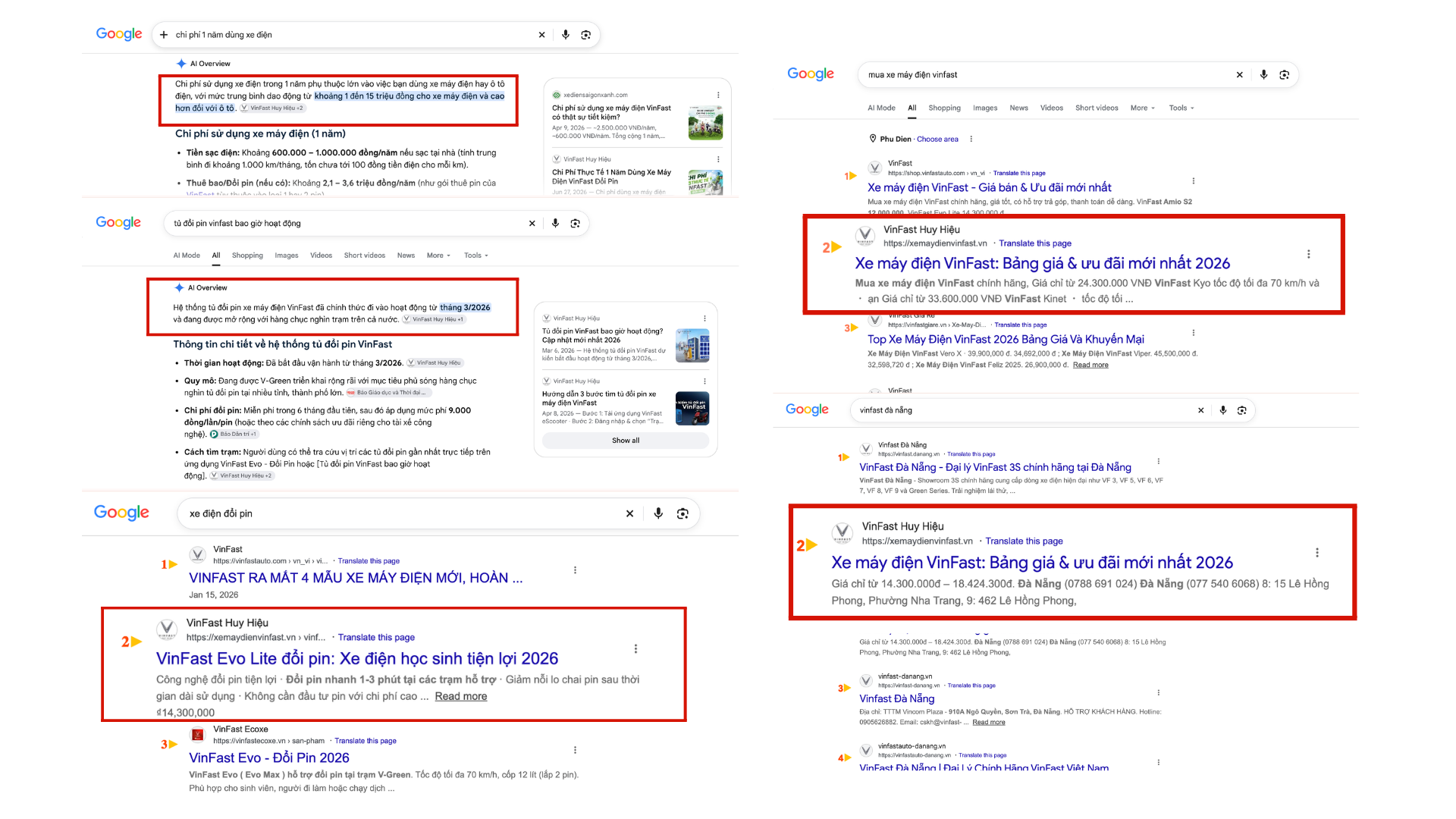Open the More dropdown in 'mua xe máy điện' results
Viewport: 1456px width, 819px height.
point(1142,108)
